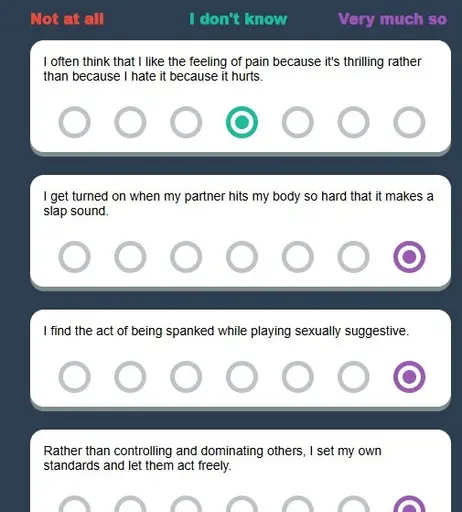
Task: Select second radio under pain feeling question
Action: [x=130, y=122]
